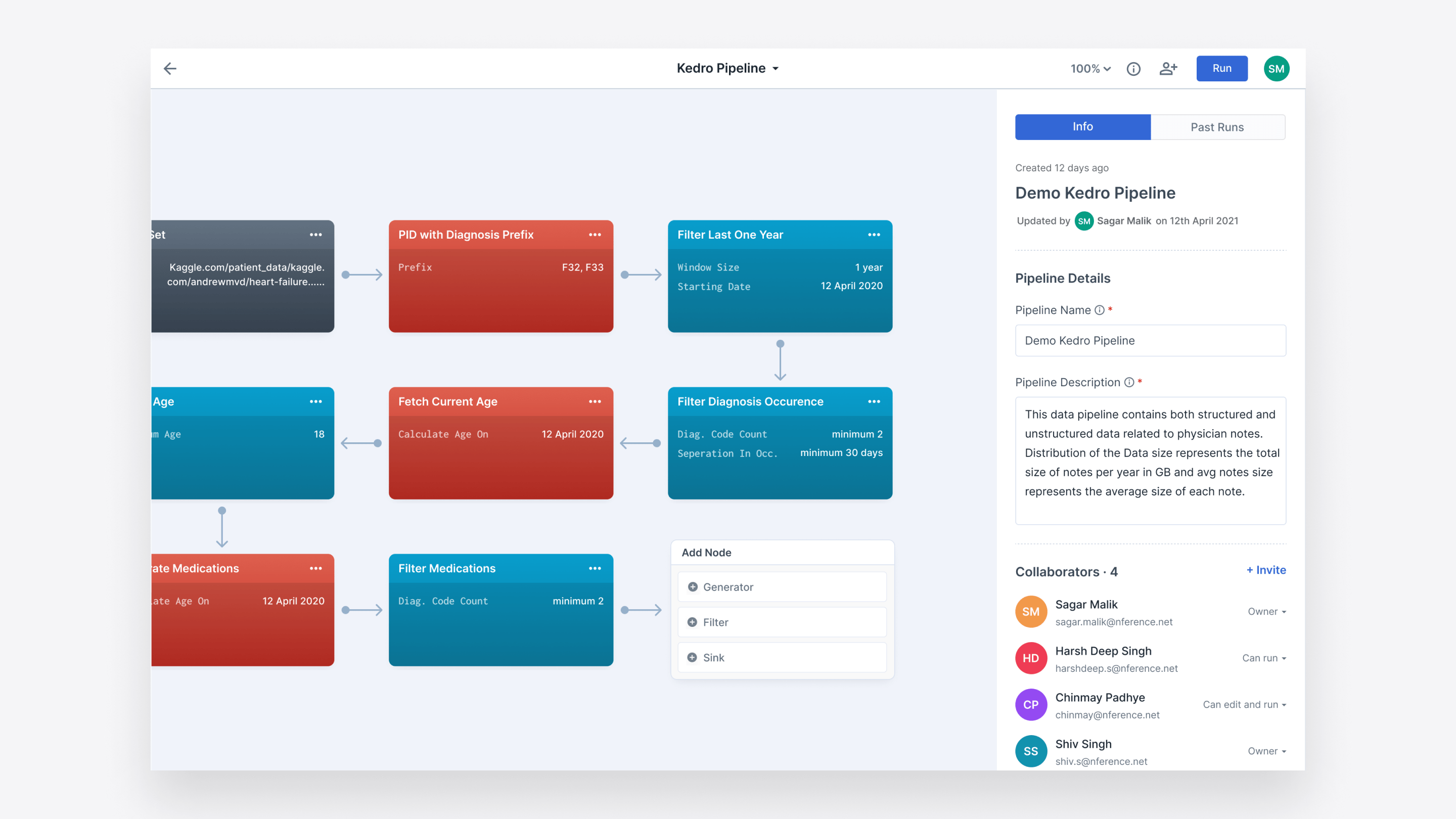Click the + Invite link
1456x819 pixels.
point(1266,570)
